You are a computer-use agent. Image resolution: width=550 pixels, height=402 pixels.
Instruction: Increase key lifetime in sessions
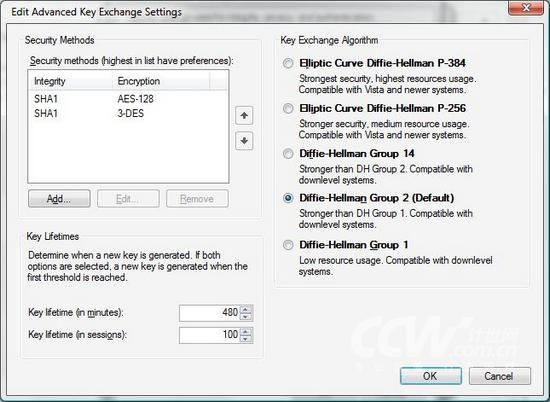pos(246,331)
